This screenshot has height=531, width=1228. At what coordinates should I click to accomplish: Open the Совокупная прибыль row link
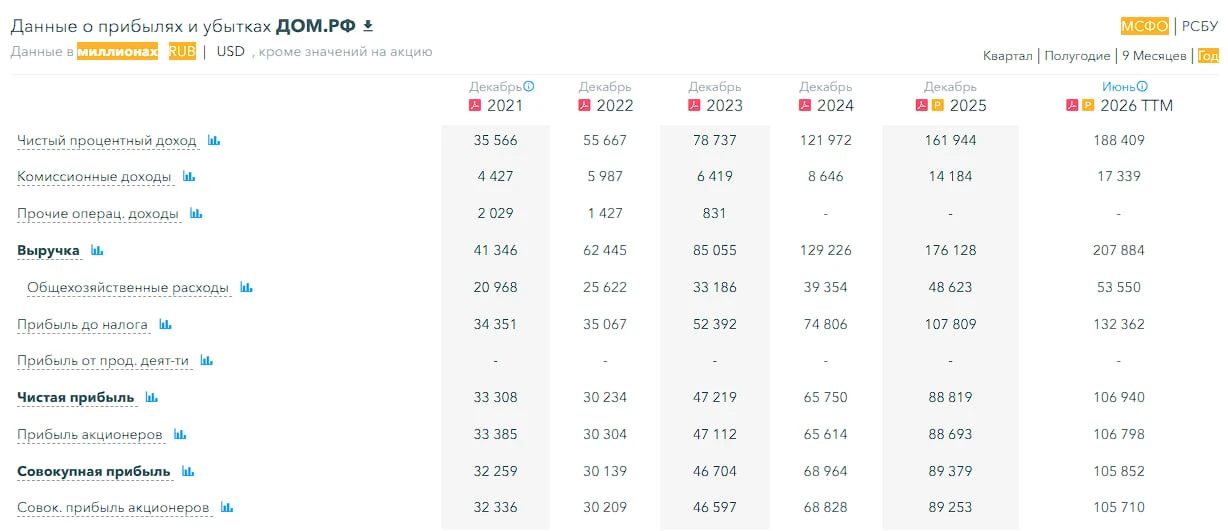click(94, 472)
